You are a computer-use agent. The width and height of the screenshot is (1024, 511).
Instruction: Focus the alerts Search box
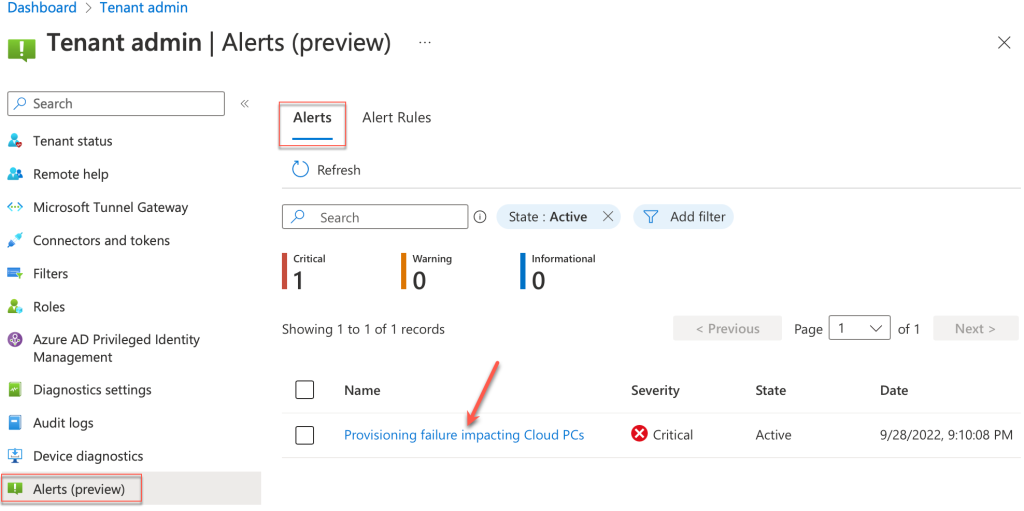pos(375,217)
